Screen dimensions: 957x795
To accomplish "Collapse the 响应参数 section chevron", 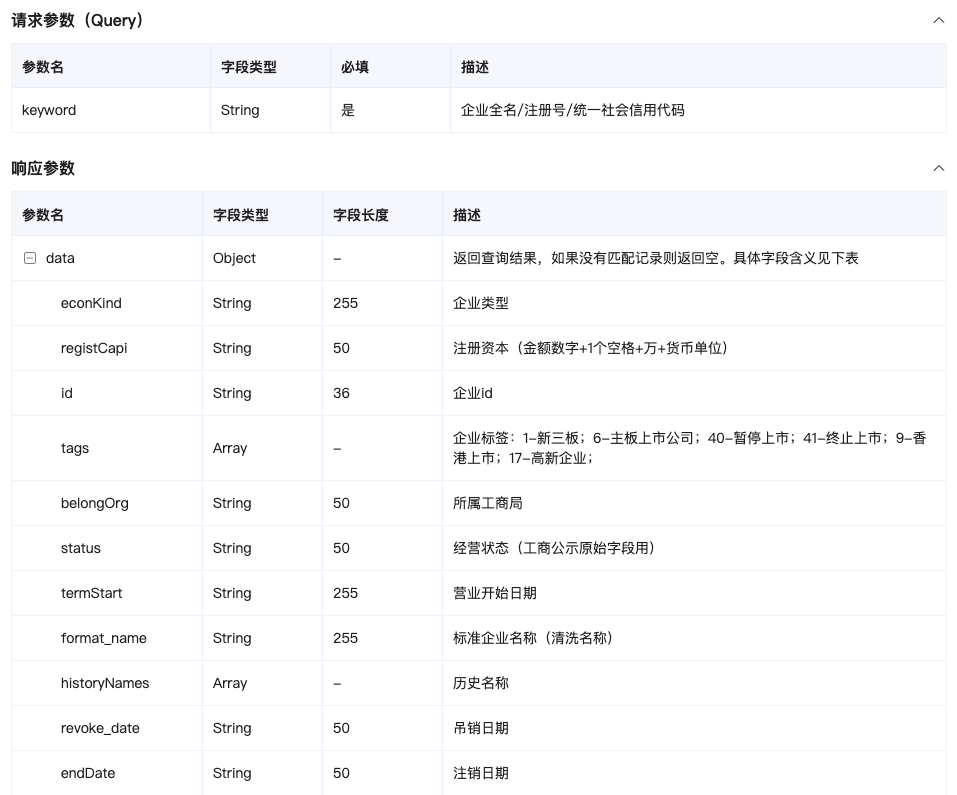I will [x=938, y=168].
